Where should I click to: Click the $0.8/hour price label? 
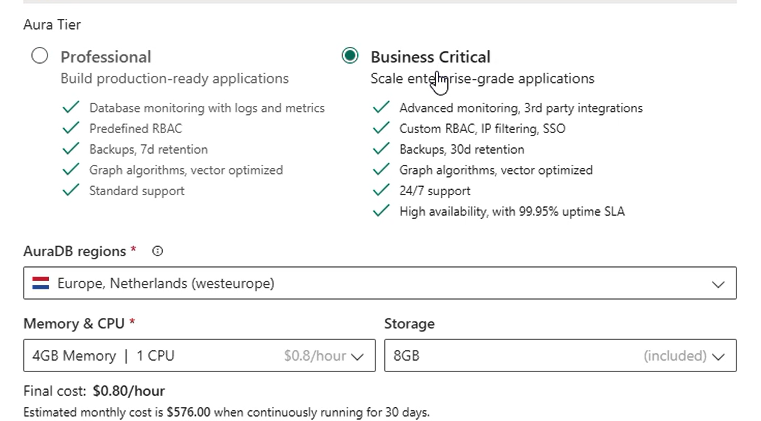[315, 356]
